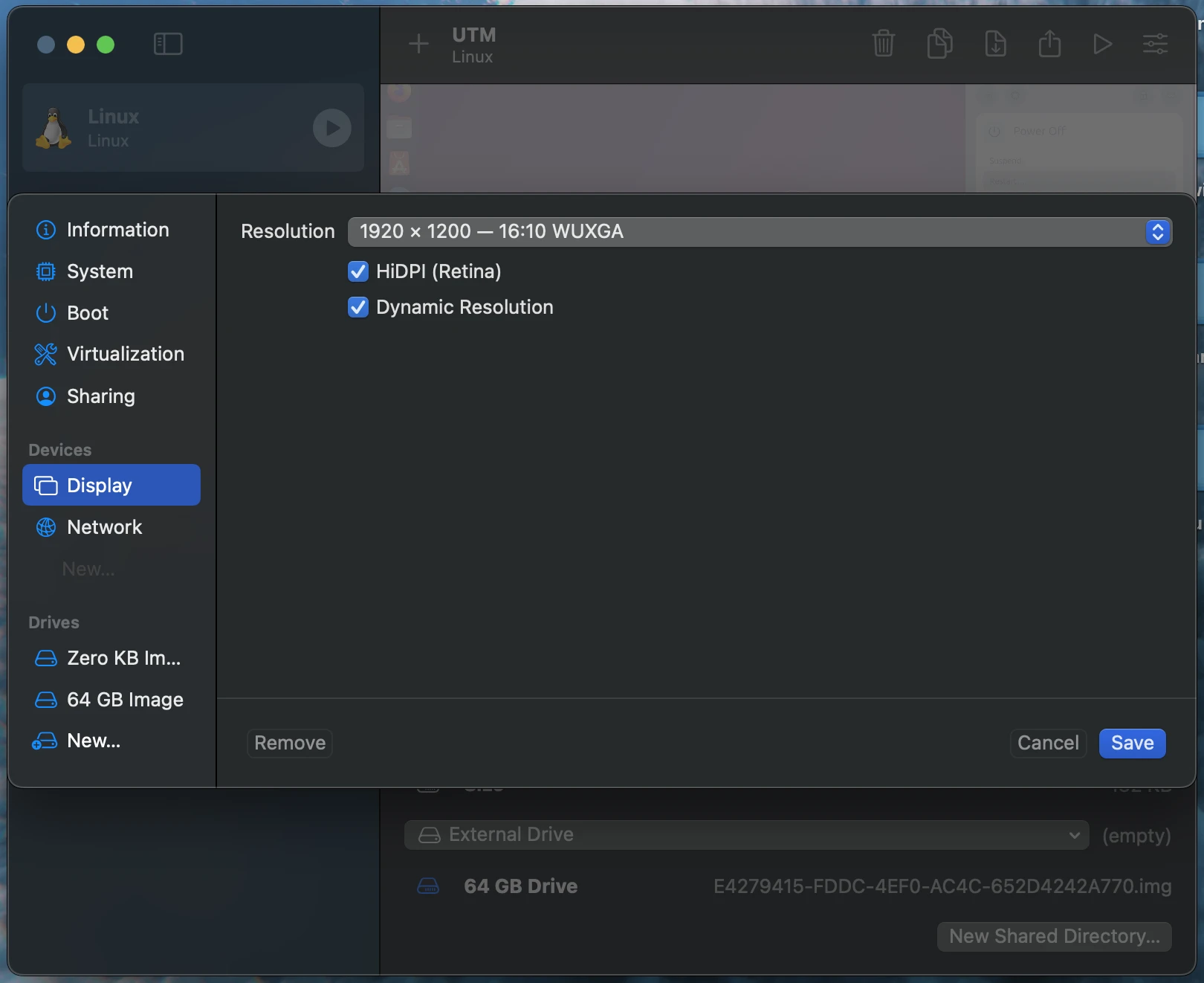Select Boot in the settings sidebar

(111, 313)
